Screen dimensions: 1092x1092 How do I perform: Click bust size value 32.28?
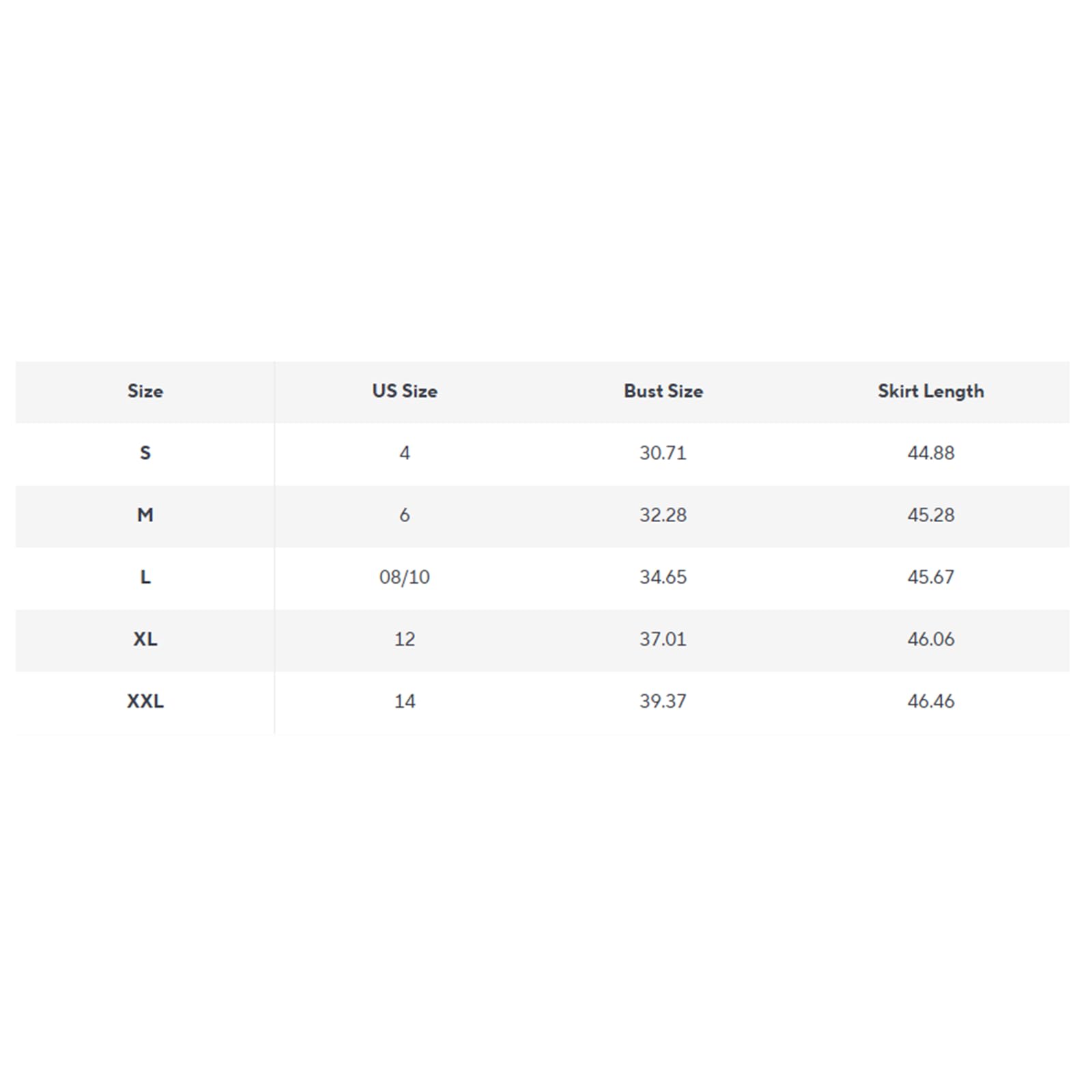pyautogui.click(x=663, y=515)
